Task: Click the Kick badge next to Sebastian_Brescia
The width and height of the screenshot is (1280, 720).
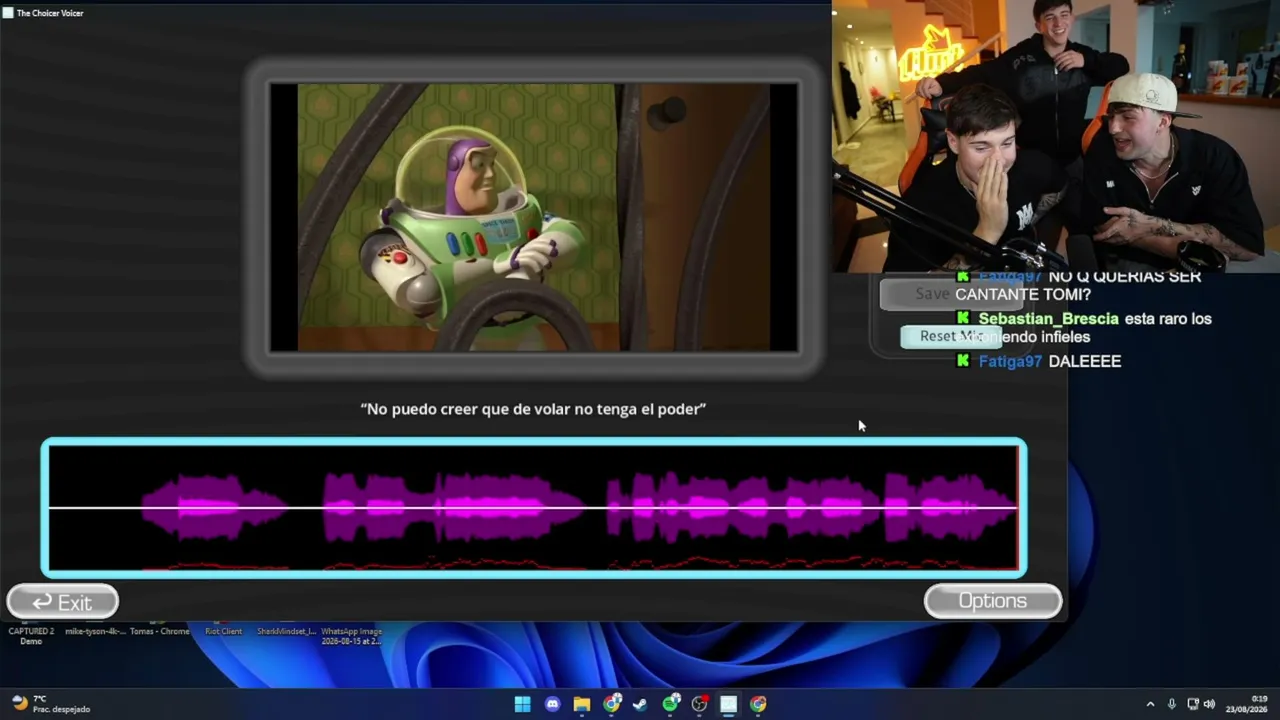Action: (x=963, y=318)
